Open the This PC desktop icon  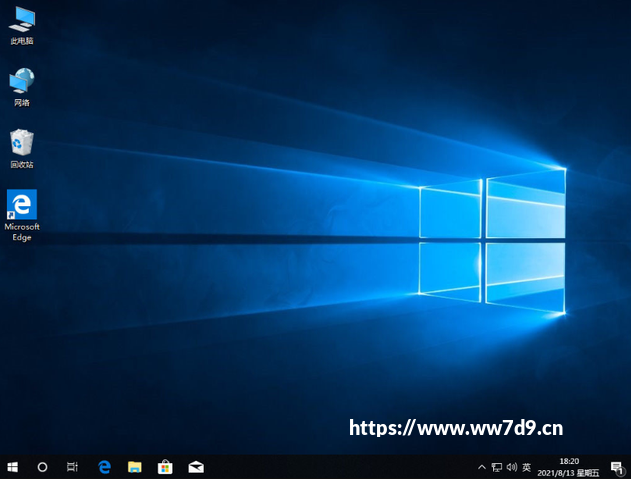22,26
